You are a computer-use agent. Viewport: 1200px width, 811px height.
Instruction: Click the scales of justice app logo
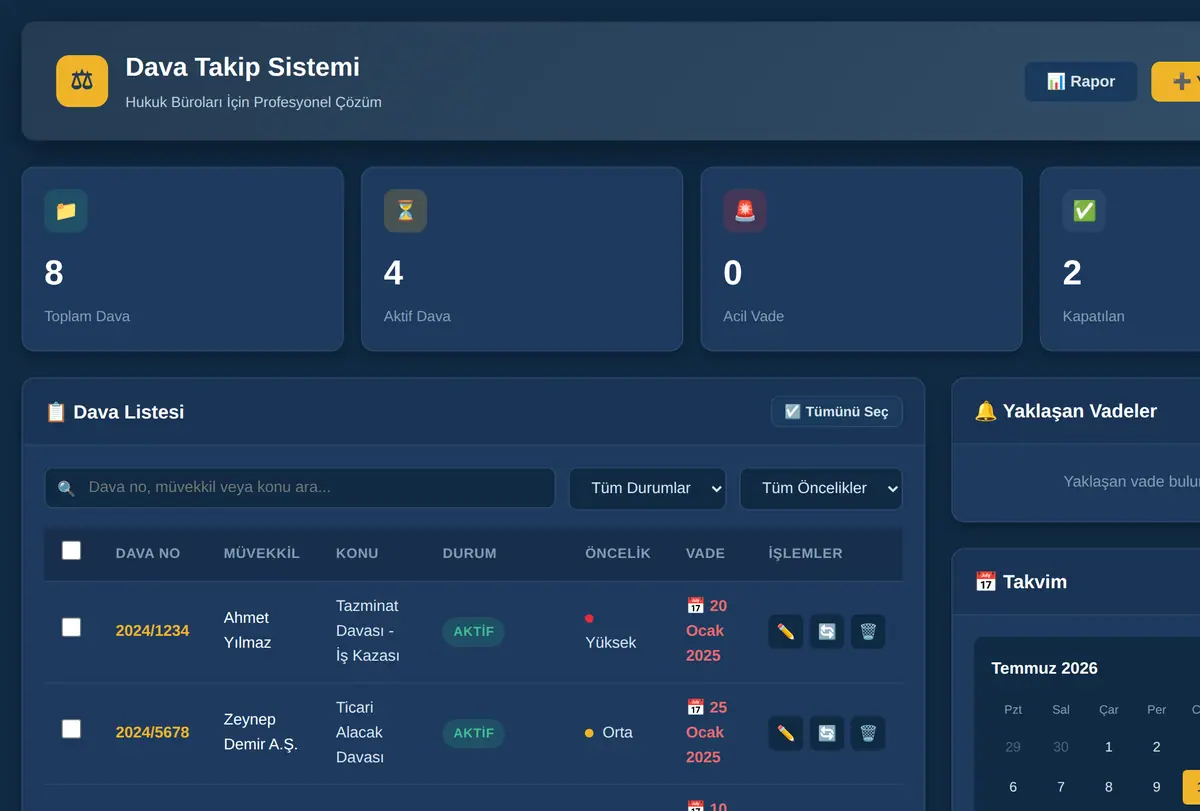point(82,81)
